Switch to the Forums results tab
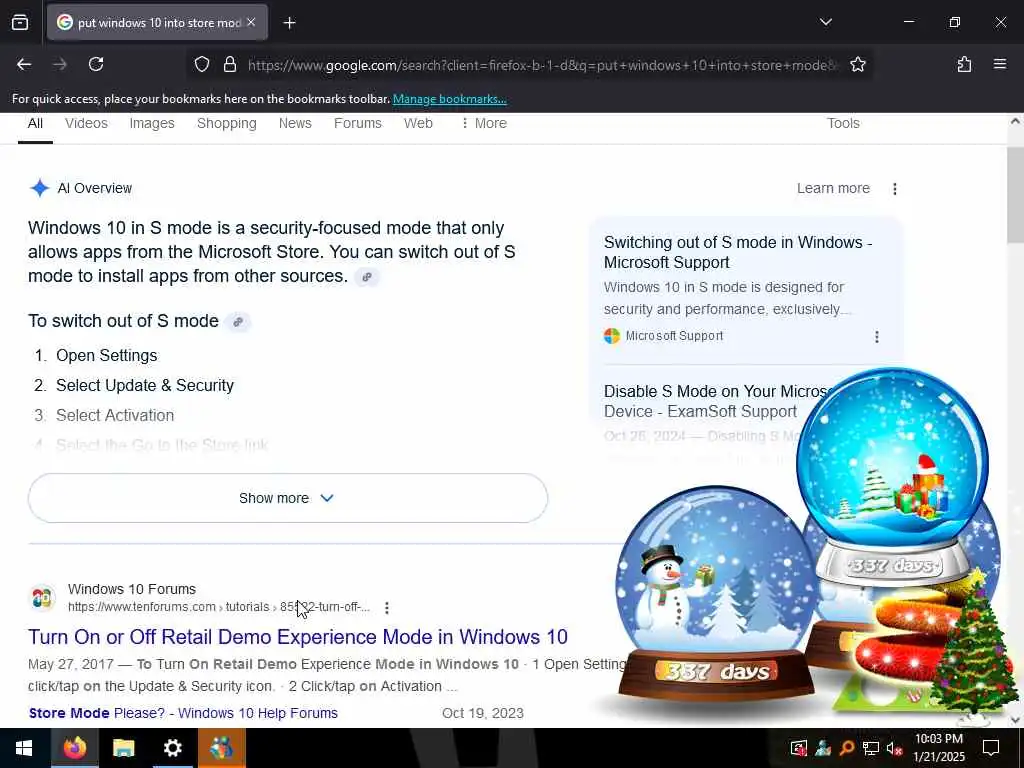 click(x=357, y=123)
